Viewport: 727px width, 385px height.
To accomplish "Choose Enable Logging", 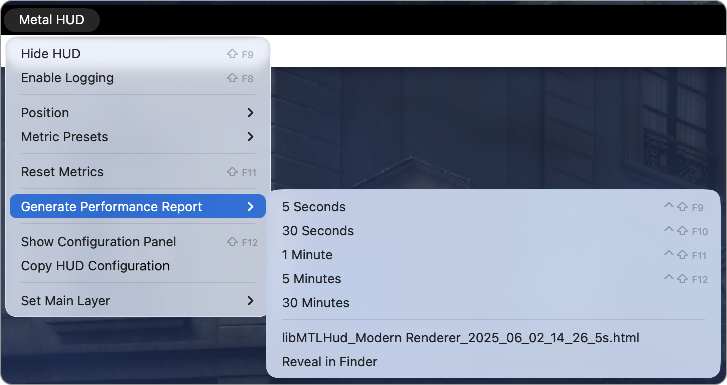I will pyautogui.click(x=138, y=78).
